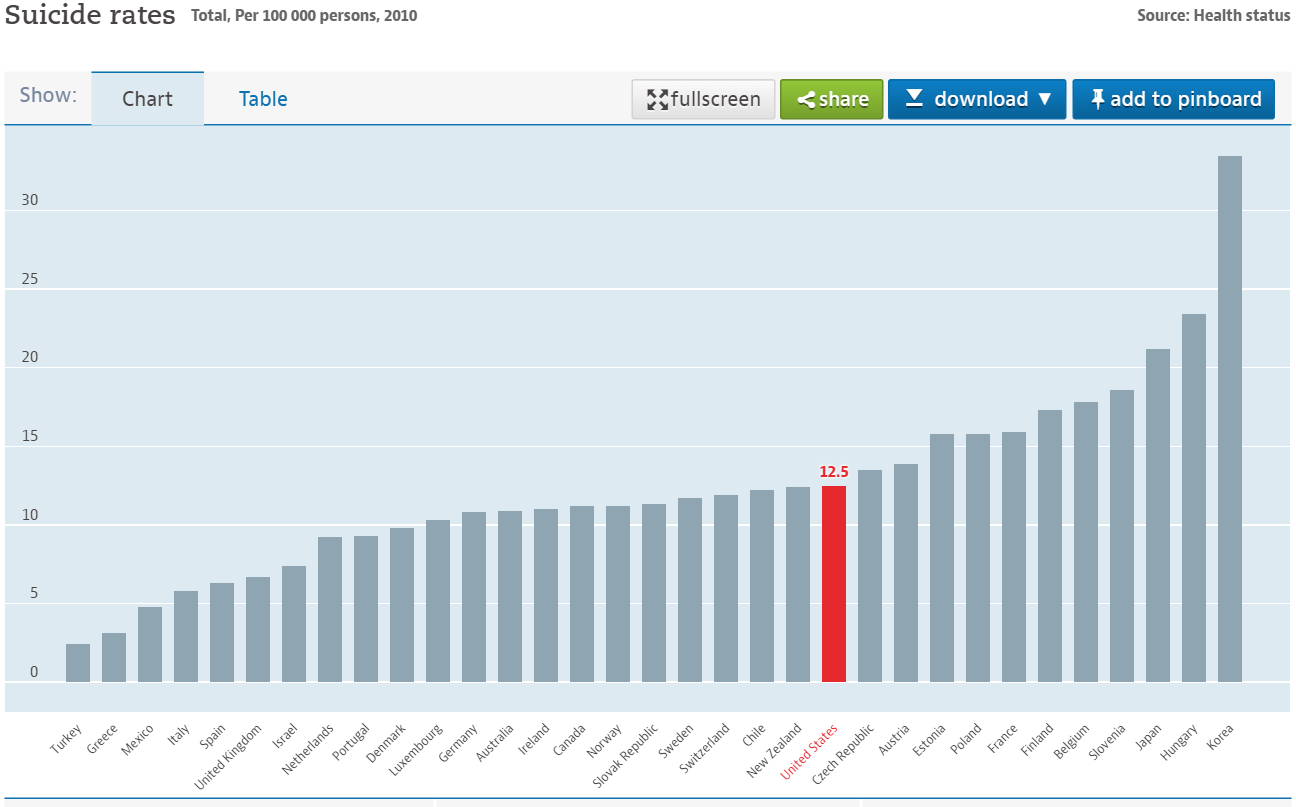Click the France axis label

(x=1002, y=739)
